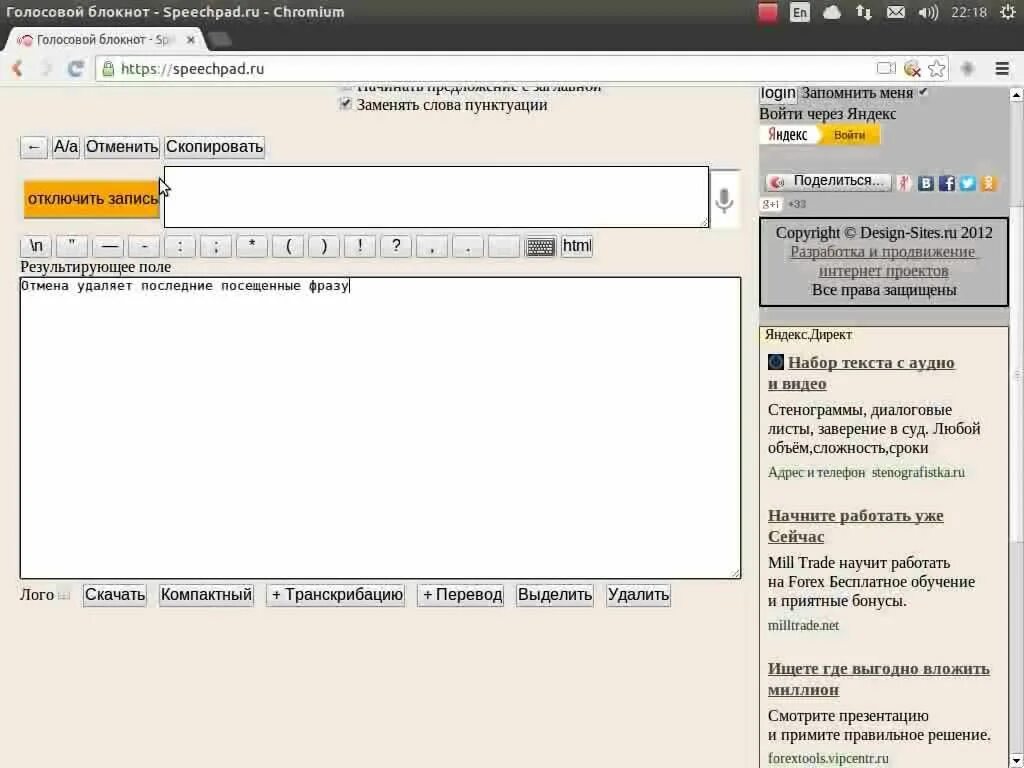Insert a comma with the , button
Viewport: 1024px width, 768px height.
(x=432, y=246)
